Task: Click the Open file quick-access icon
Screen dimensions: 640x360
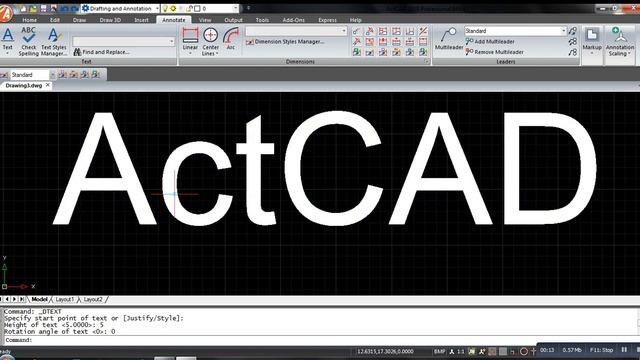Action: [33, 9]
